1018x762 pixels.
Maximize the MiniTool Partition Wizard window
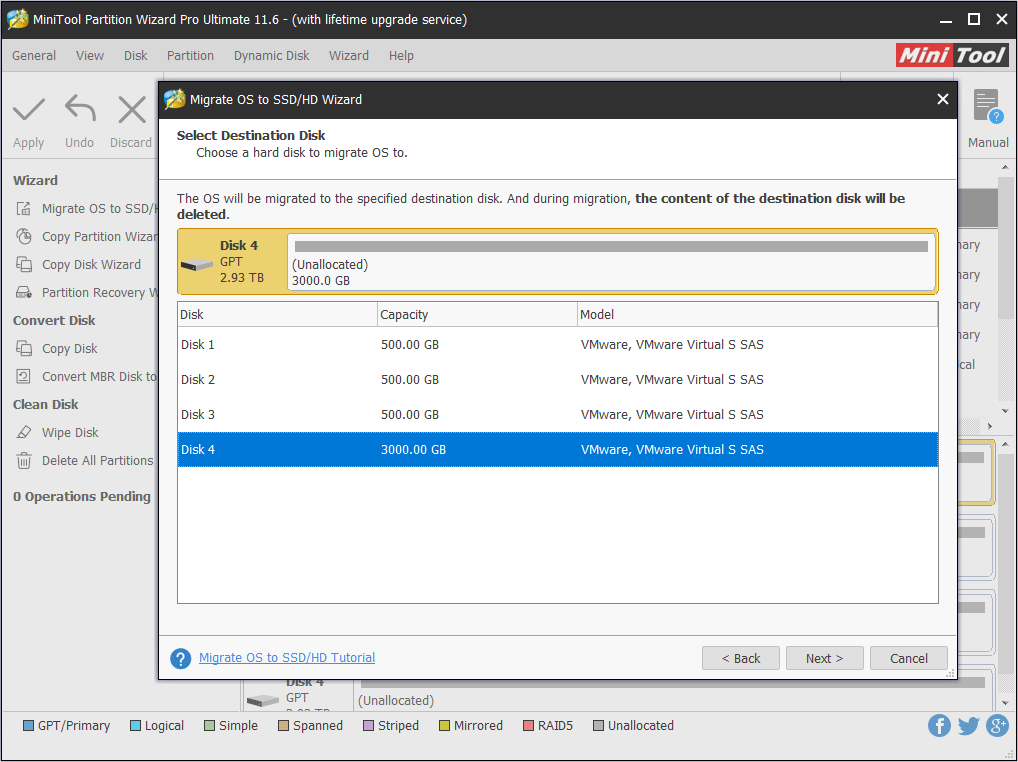click(974, 19)
